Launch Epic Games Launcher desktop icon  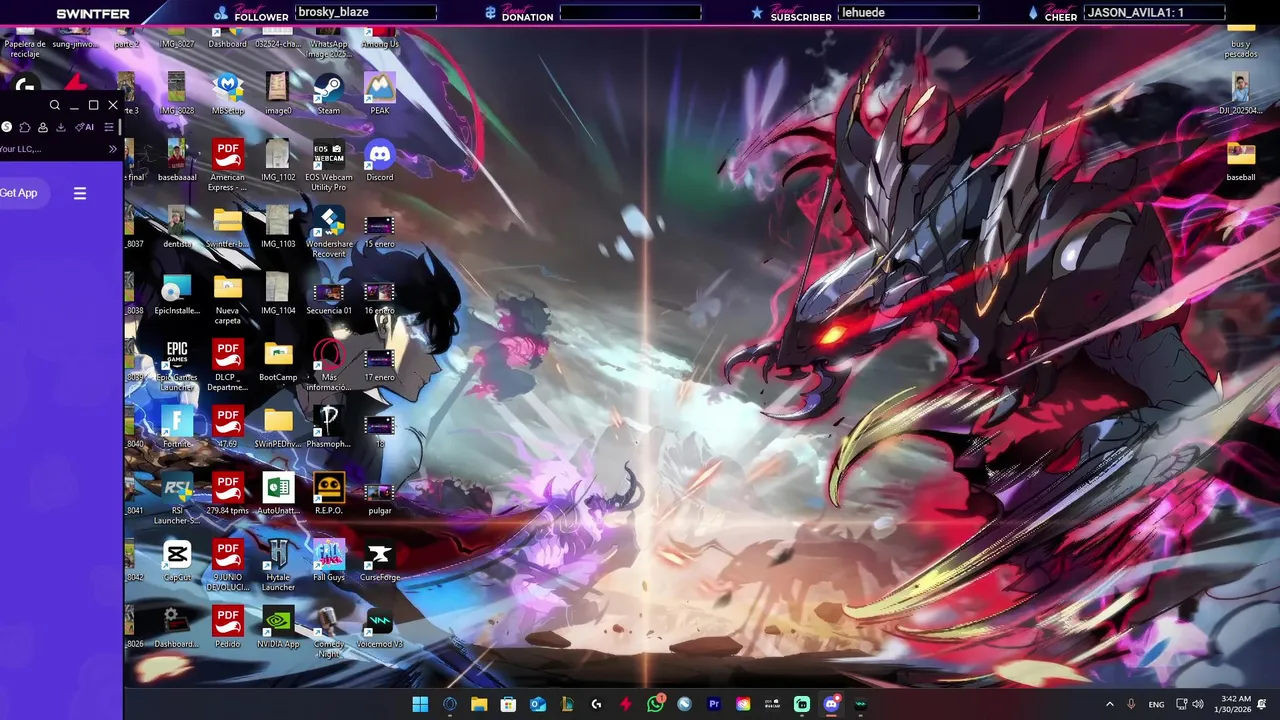click(177, 366)
